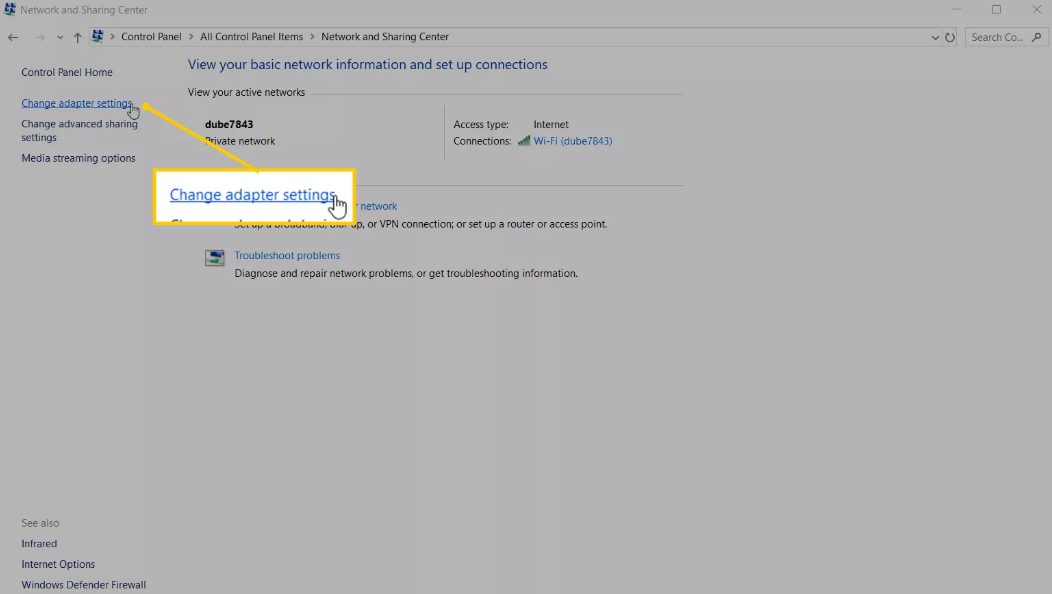This screenshot has width=1052, height=594.
Task: Refresh the Network and Sharing Center page
Action: click(950, 38)
